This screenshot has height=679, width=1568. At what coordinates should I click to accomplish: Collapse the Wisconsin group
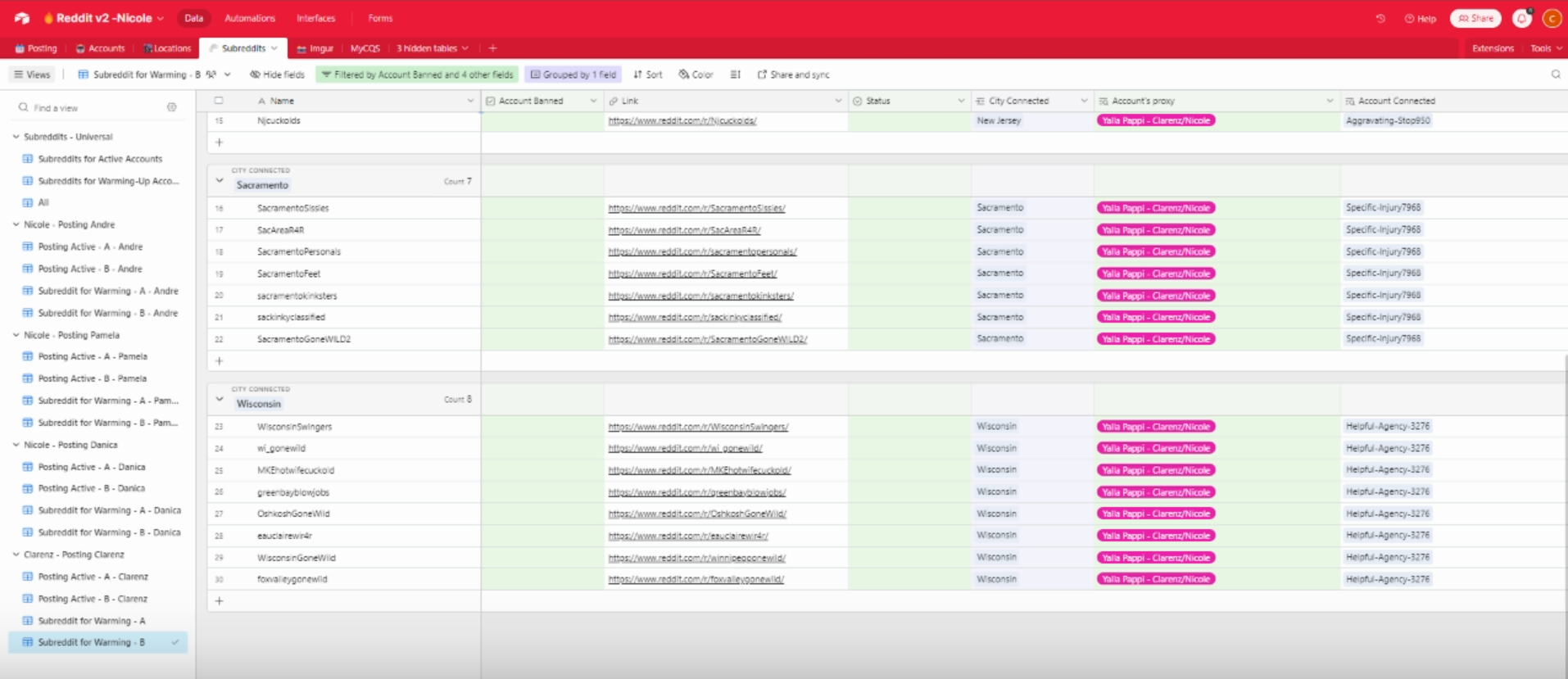(220, 399)
